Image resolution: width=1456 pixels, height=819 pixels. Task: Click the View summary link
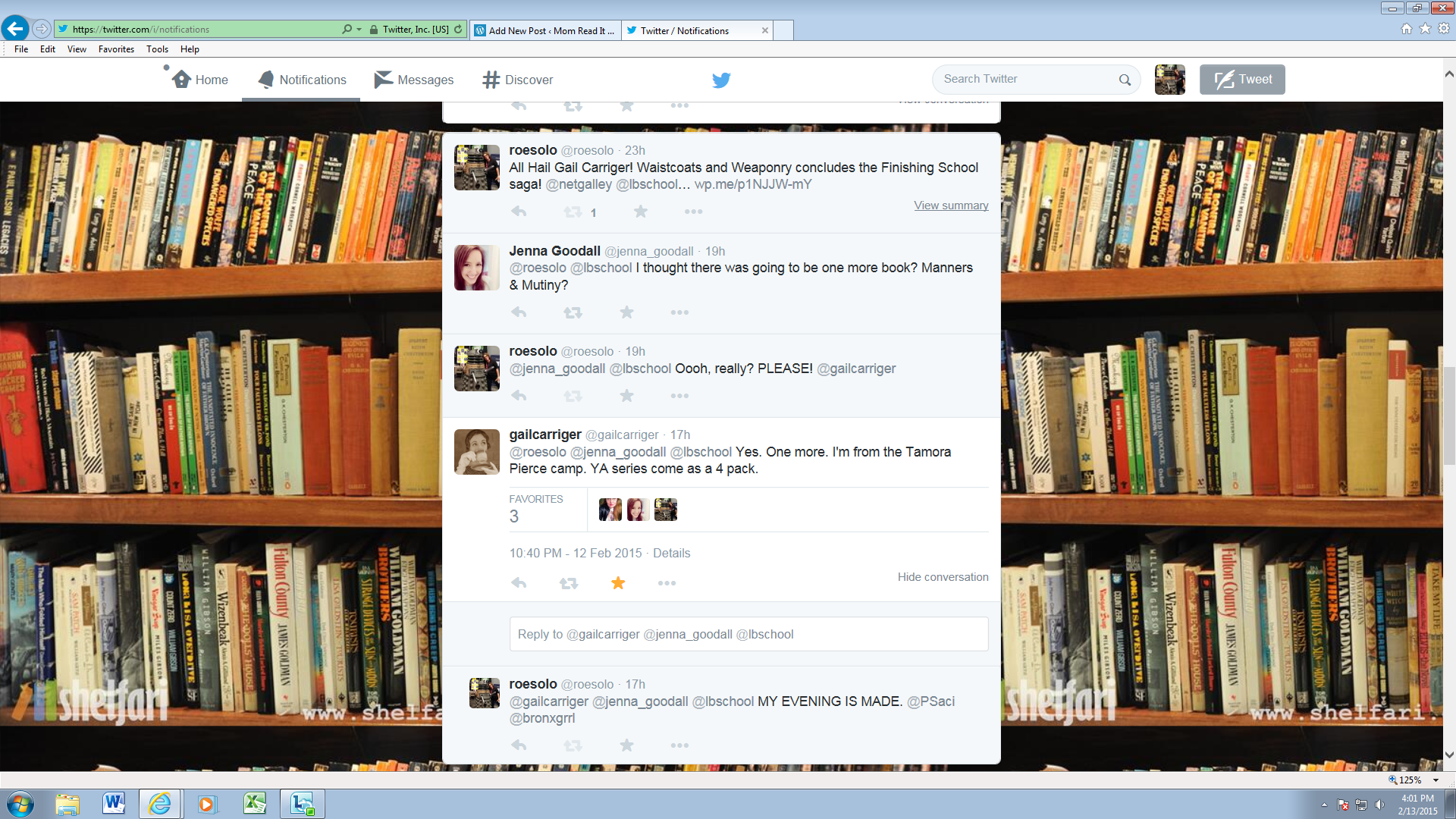(x=951, y=206)
